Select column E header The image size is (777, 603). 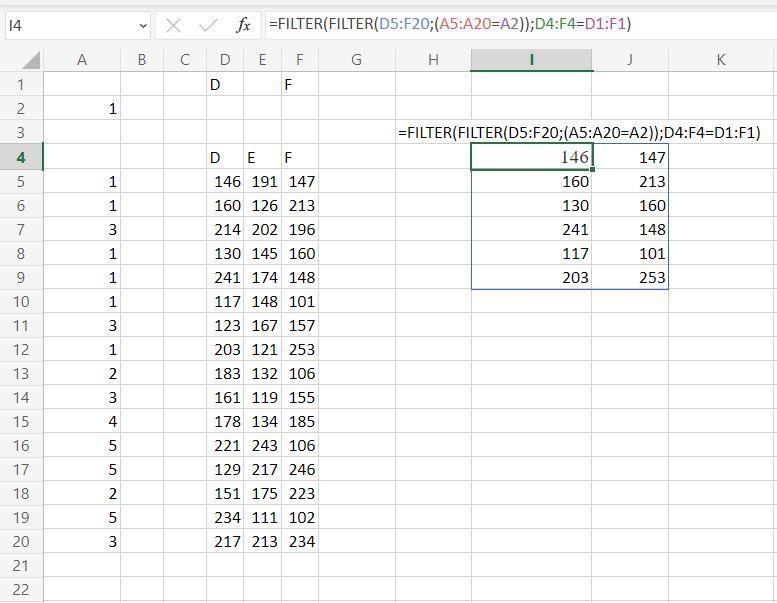click(262, 60)
